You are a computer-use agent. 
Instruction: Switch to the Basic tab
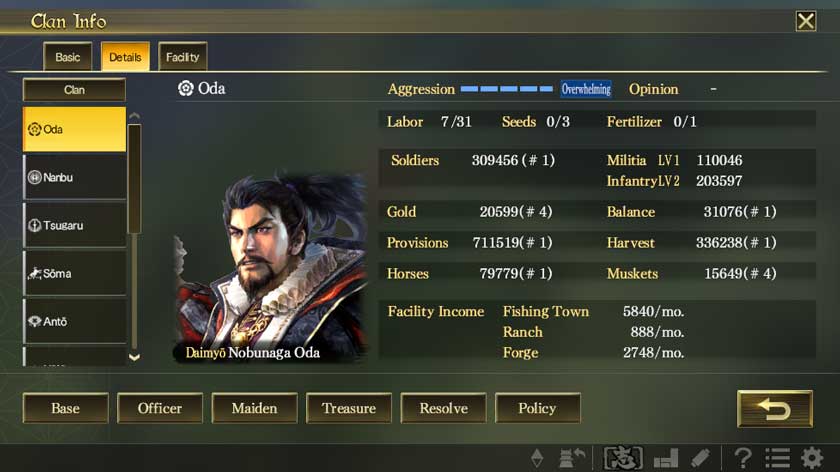coord(68,57)
